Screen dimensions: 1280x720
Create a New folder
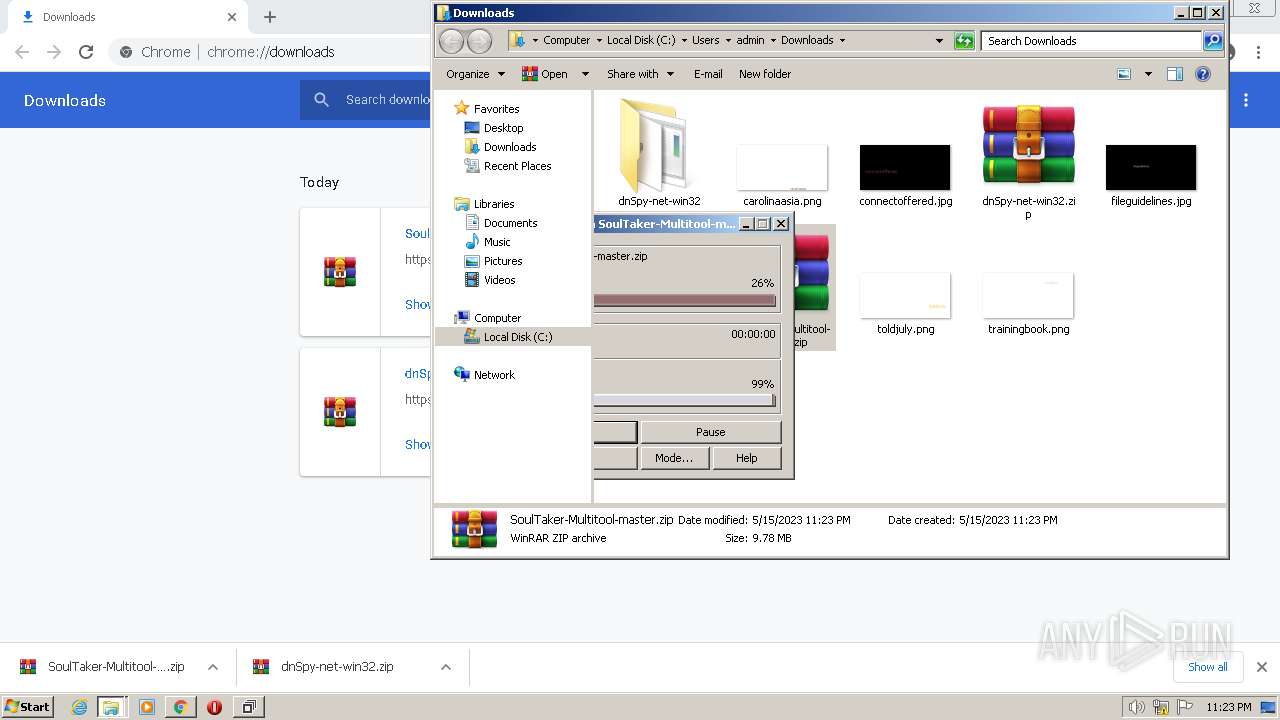[x=765, y=74]
